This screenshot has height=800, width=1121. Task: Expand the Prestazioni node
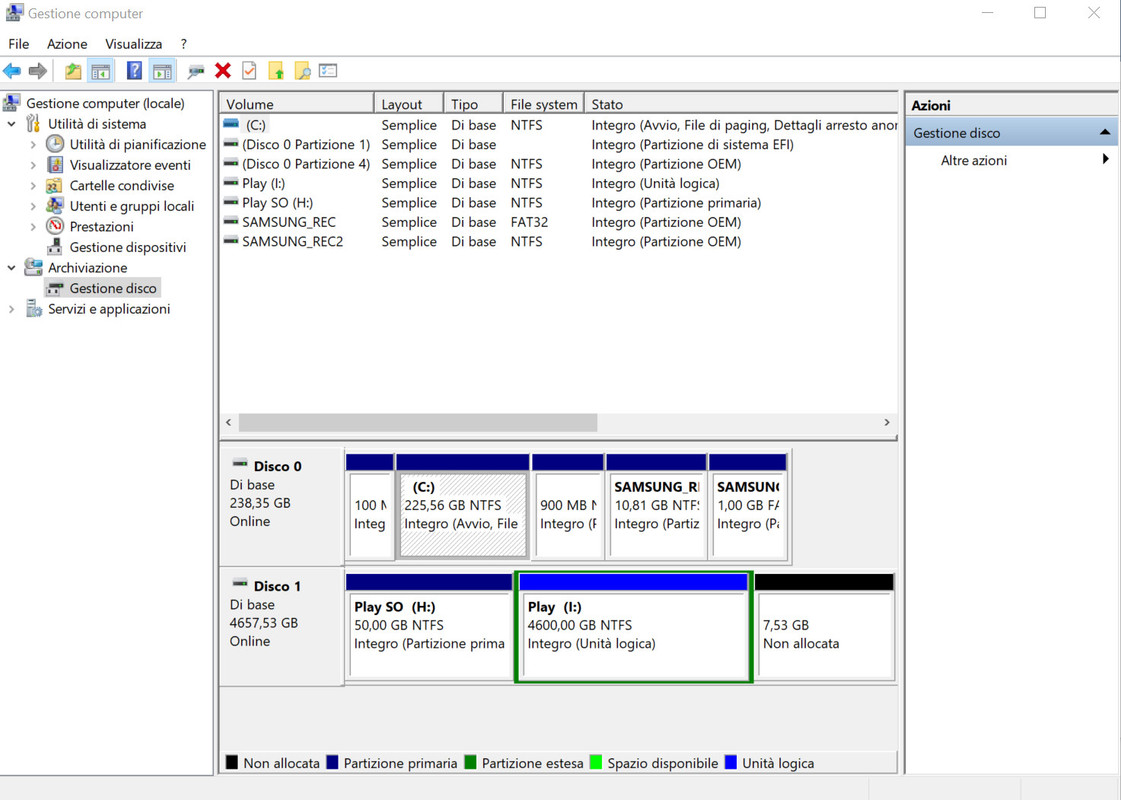click(33, 227)
